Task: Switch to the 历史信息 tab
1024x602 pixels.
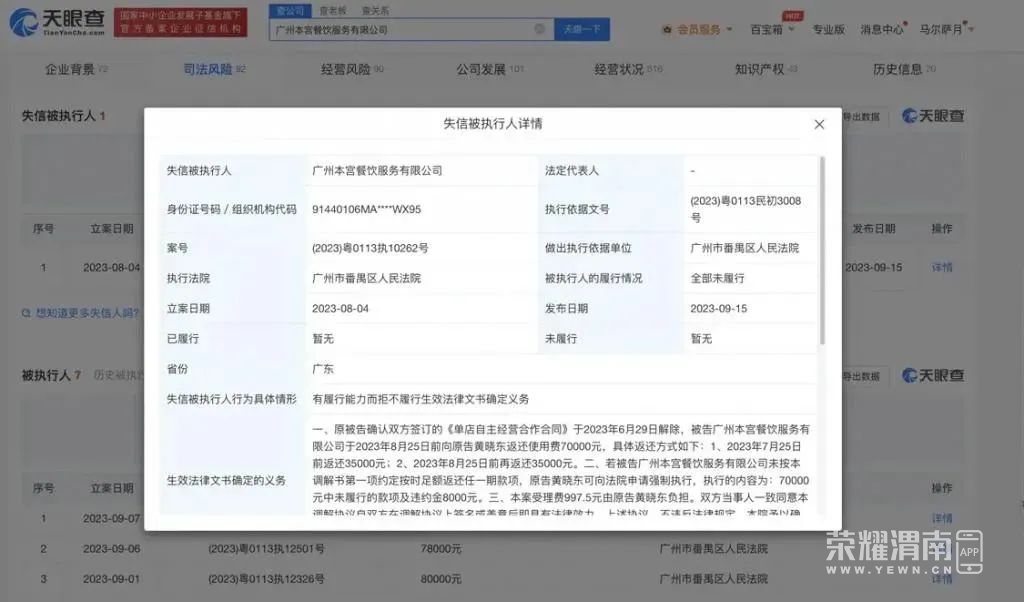Action: [904, 69]
